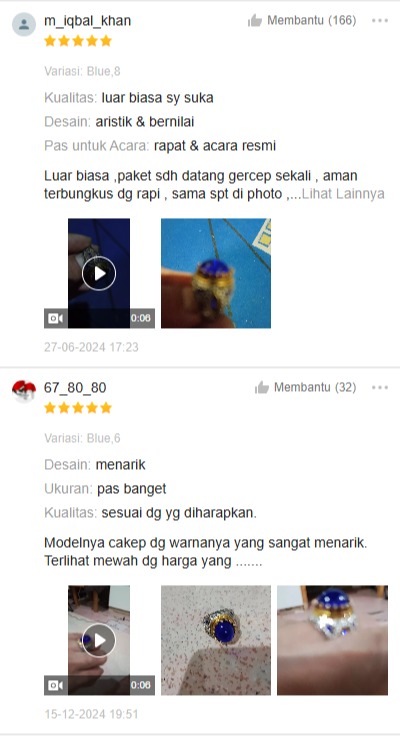Open three-dot menu for m_iqbal_khan's review

pos(380,21)
